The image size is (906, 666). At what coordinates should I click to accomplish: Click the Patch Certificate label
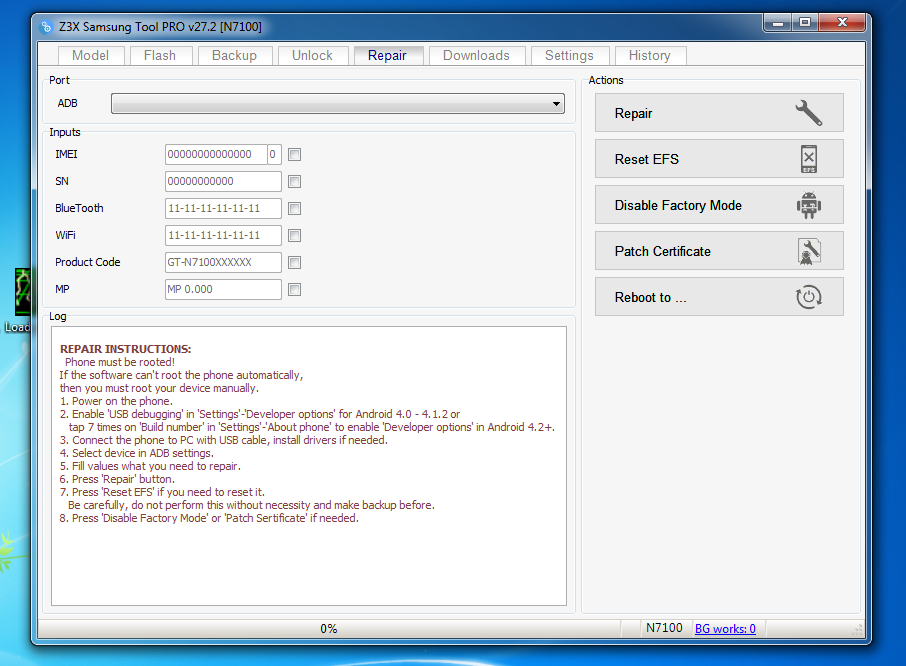[x=662, y=251]
